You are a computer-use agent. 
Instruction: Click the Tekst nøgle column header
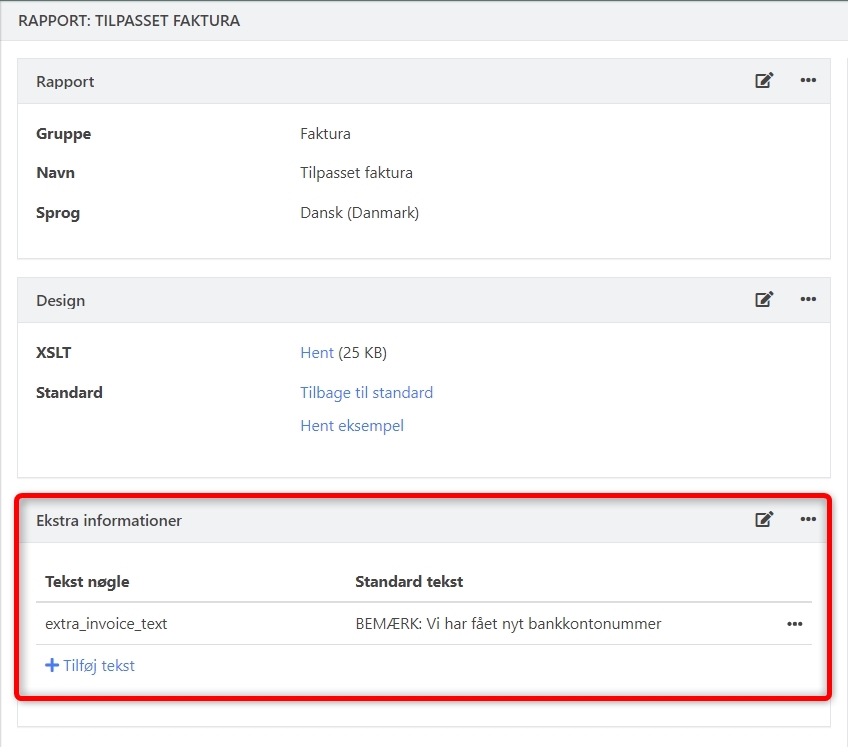(87, 582)
